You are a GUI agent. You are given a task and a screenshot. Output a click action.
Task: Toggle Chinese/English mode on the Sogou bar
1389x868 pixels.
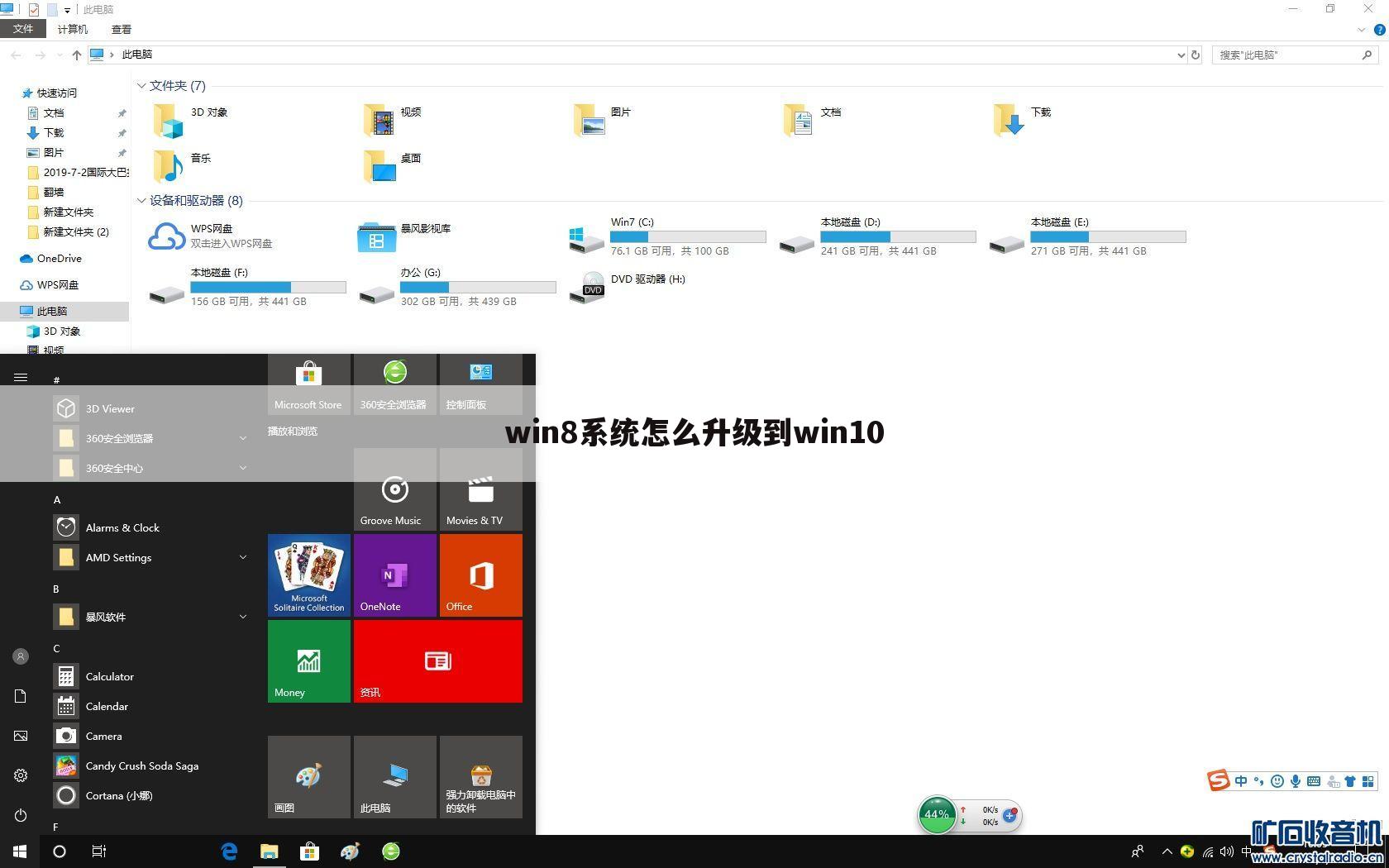click(1241, 780)
